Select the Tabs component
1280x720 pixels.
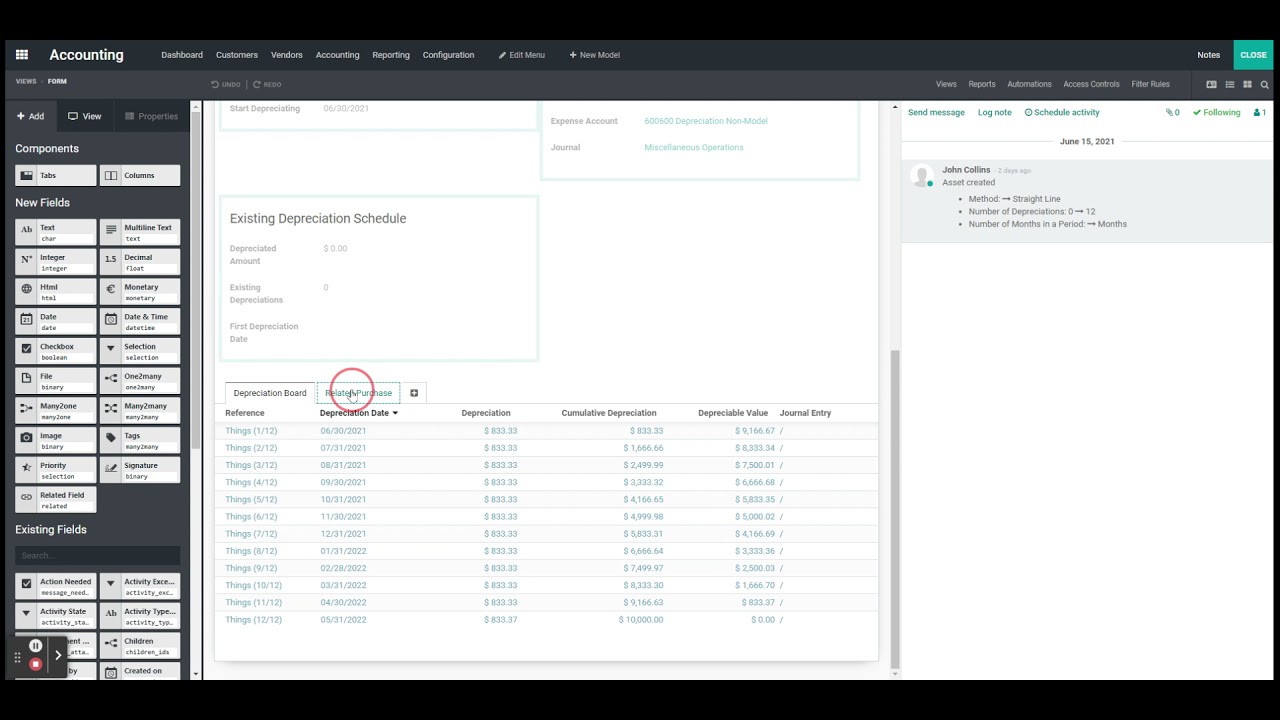tap(56, 176)
